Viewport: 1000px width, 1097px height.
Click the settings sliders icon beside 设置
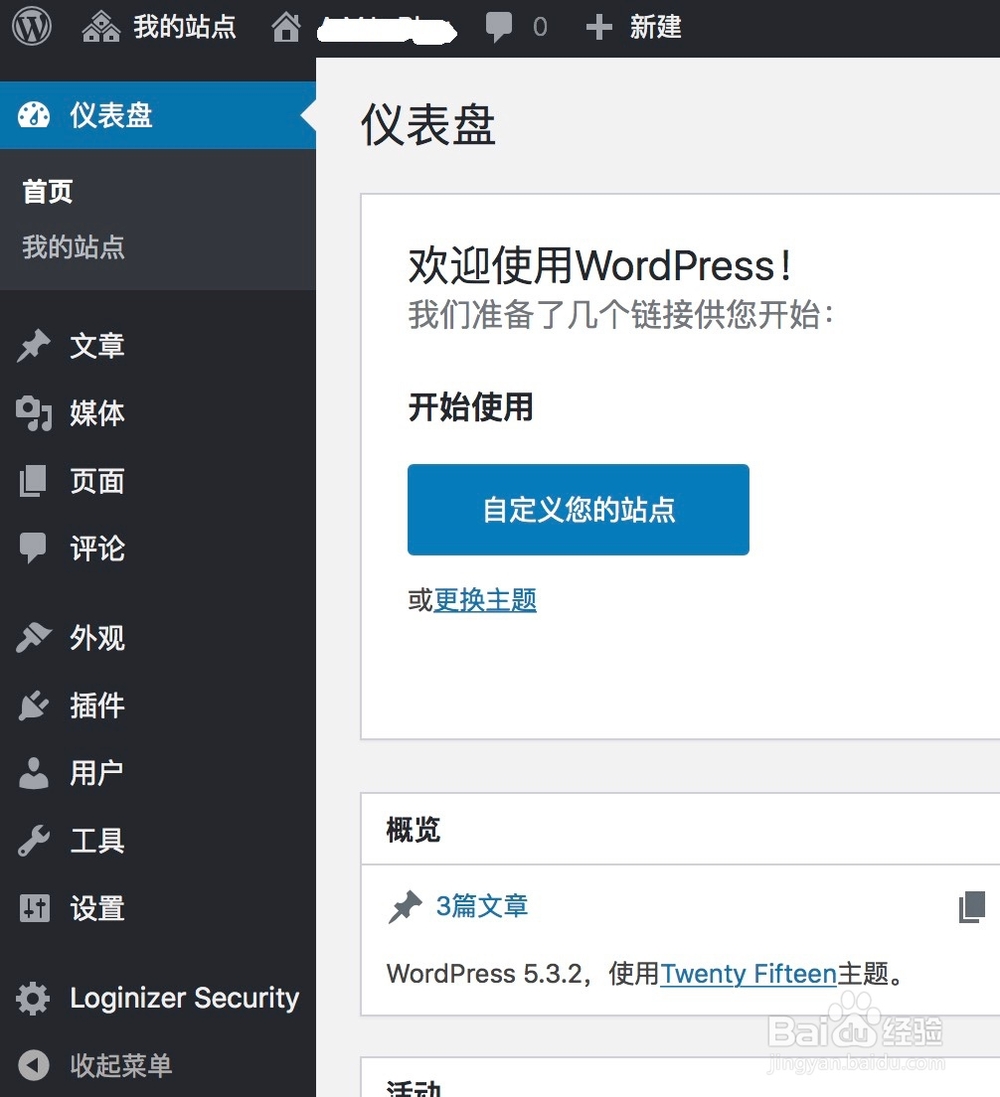pos(34,908)
